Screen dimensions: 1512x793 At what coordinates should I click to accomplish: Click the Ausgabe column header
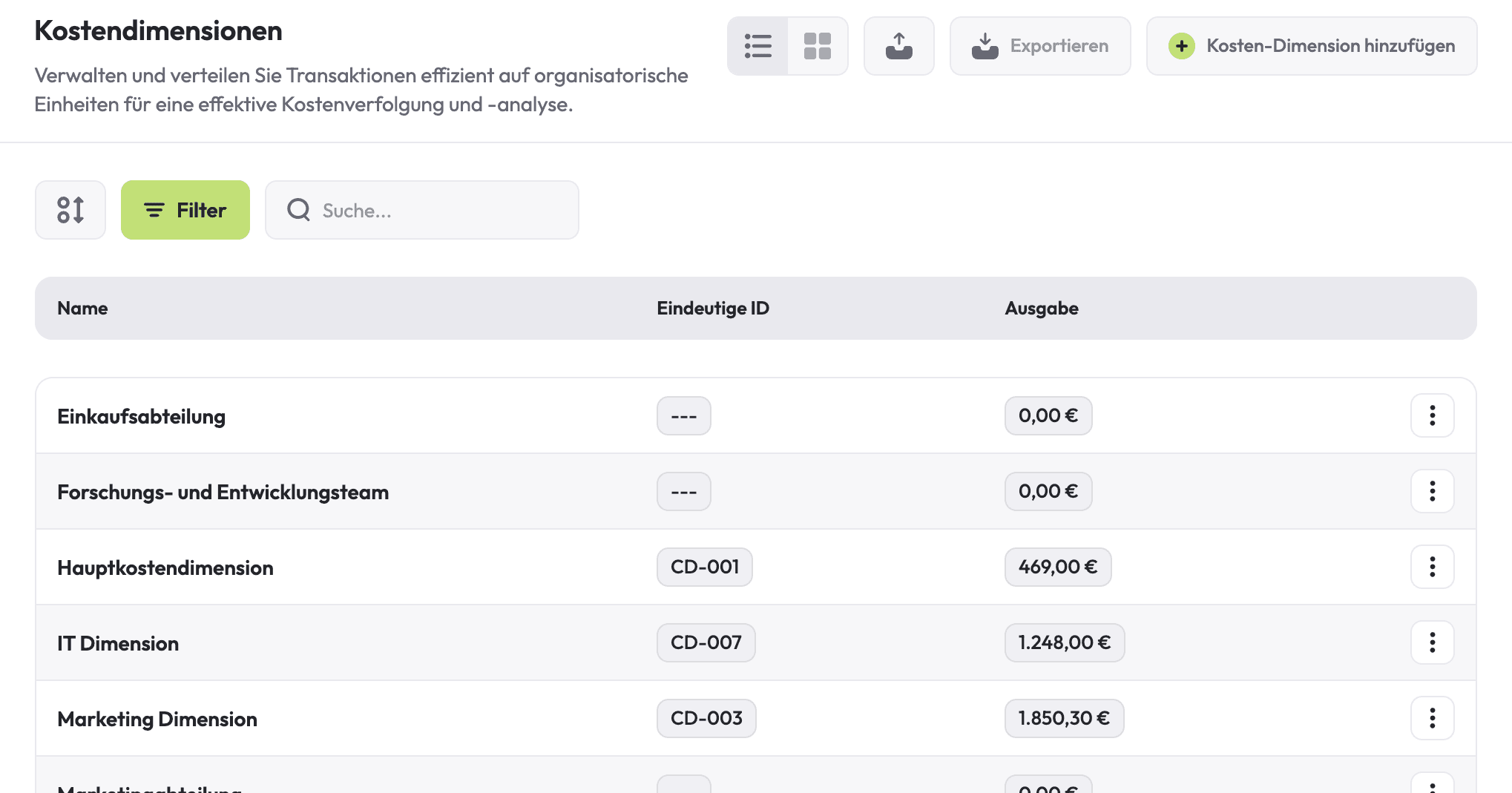[x=1041, y=309]
